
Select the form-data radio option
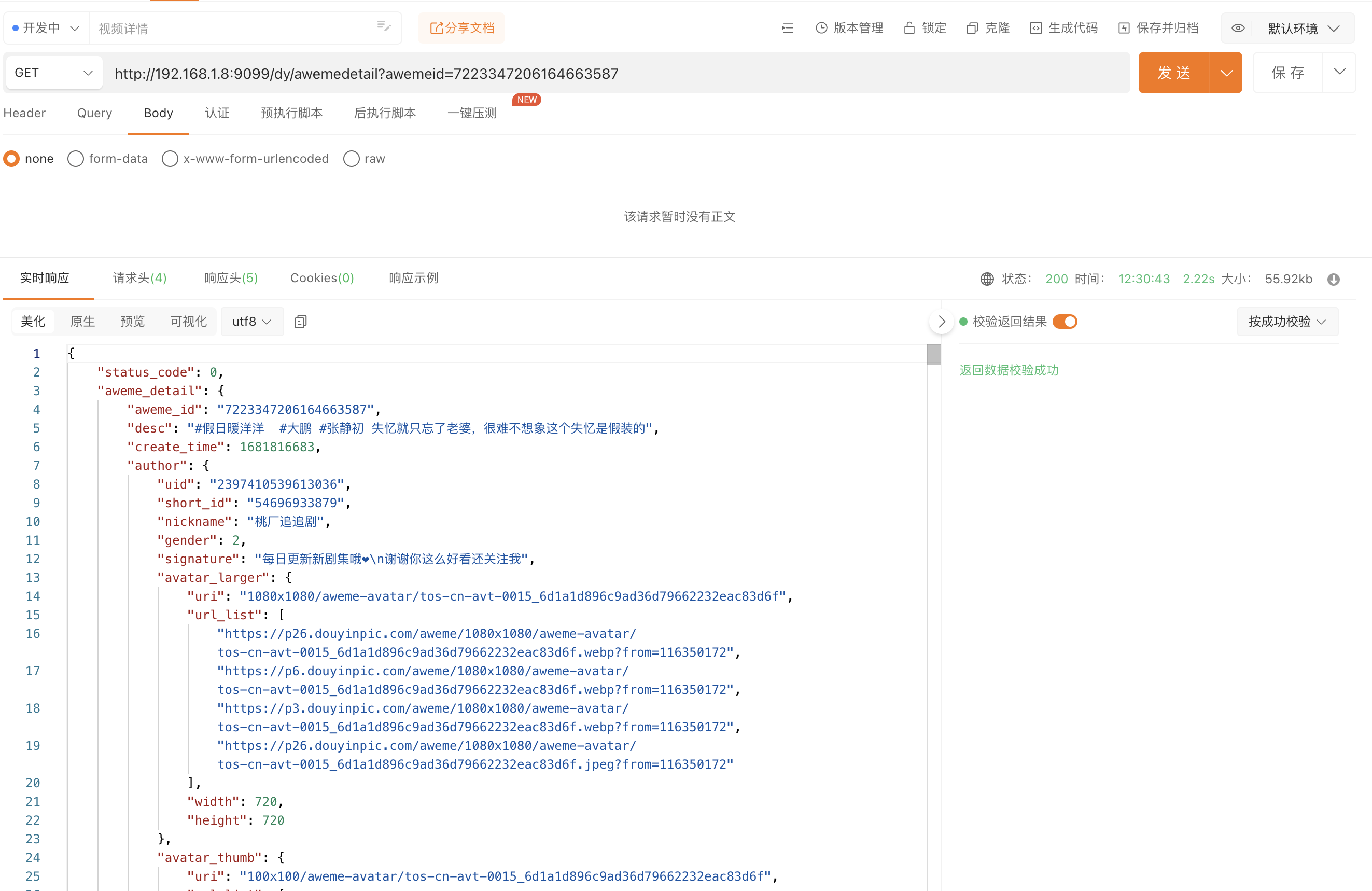click(76, 159)
